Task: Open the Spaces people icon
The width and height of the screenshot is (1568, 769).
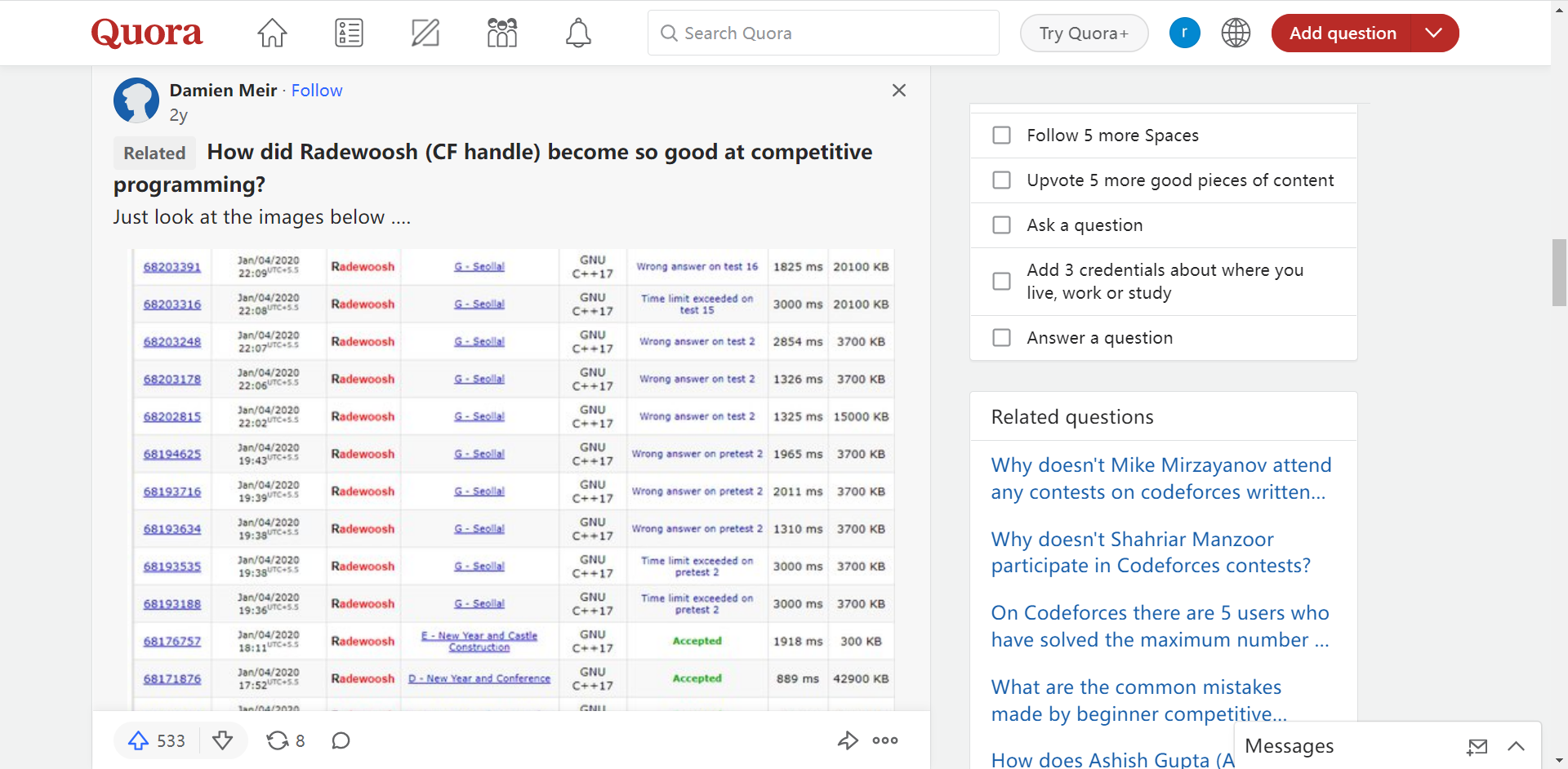Action: 502,33
